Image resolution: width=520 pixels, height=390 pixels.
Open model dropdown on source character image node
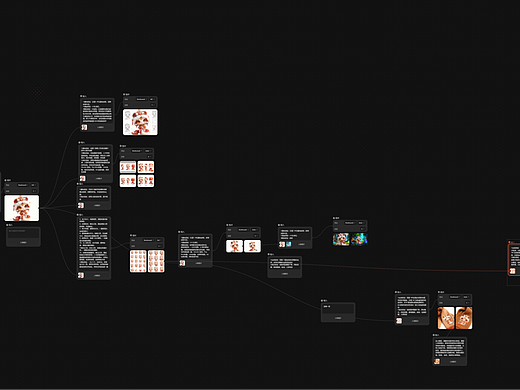tap(23, 185)
